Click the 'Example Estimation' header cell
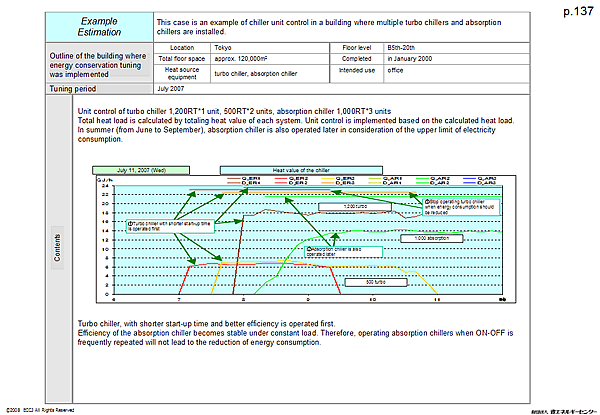600x415 pixels. click(99, 27)
